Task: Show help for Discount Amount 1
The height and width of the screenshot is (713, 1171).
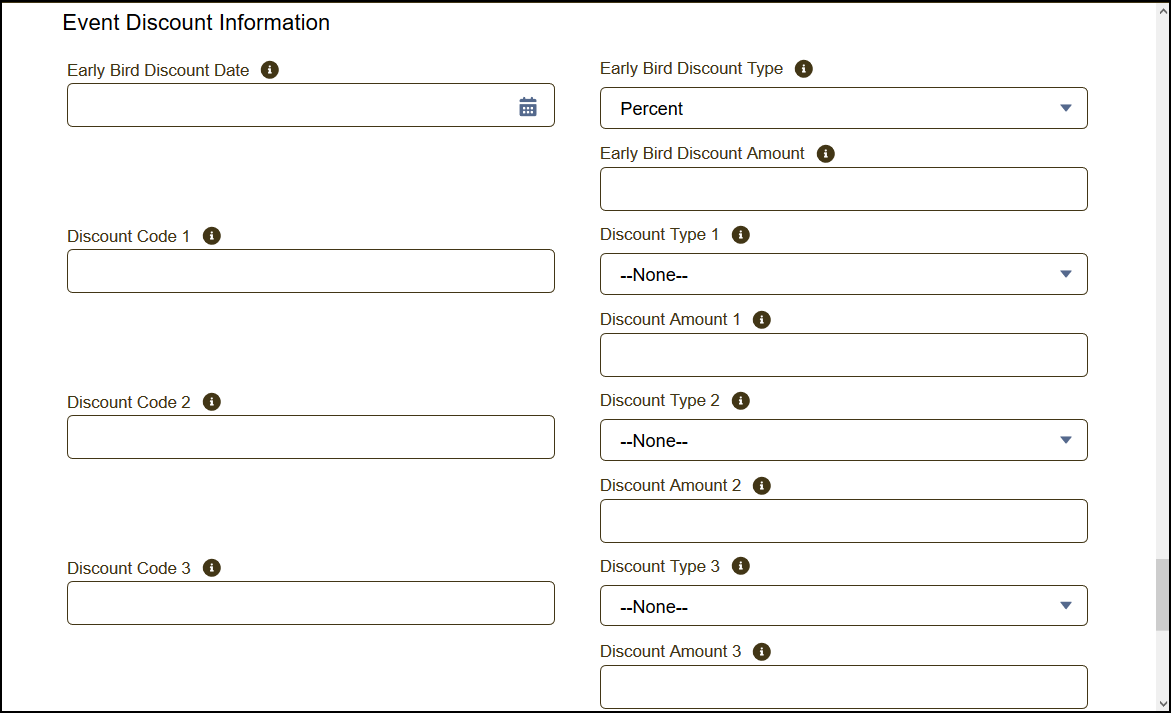Action: tap(761, 320)
